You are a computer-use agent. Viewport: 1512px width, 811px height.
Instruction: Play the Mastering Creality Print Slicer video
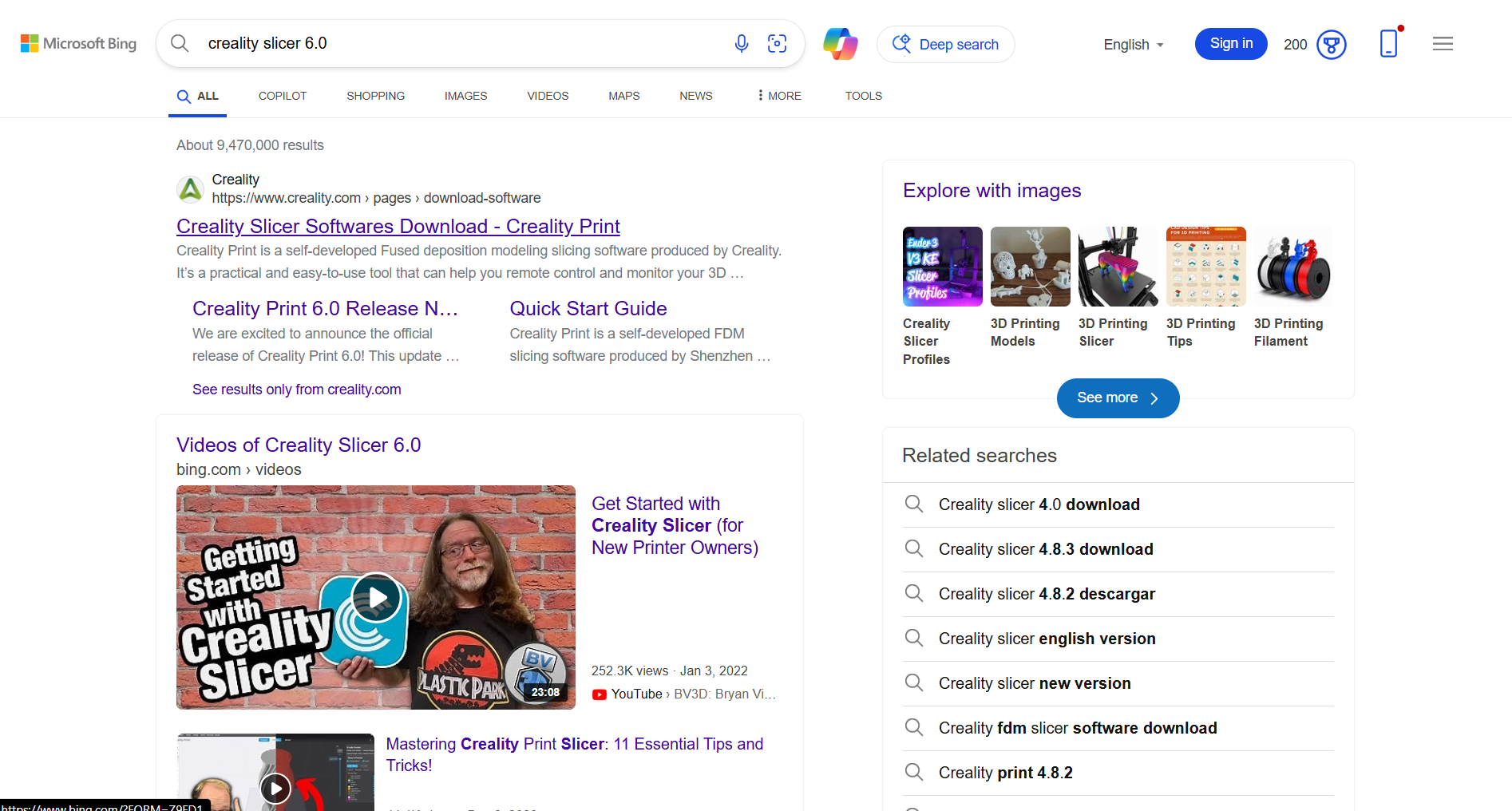coord(275,789)
